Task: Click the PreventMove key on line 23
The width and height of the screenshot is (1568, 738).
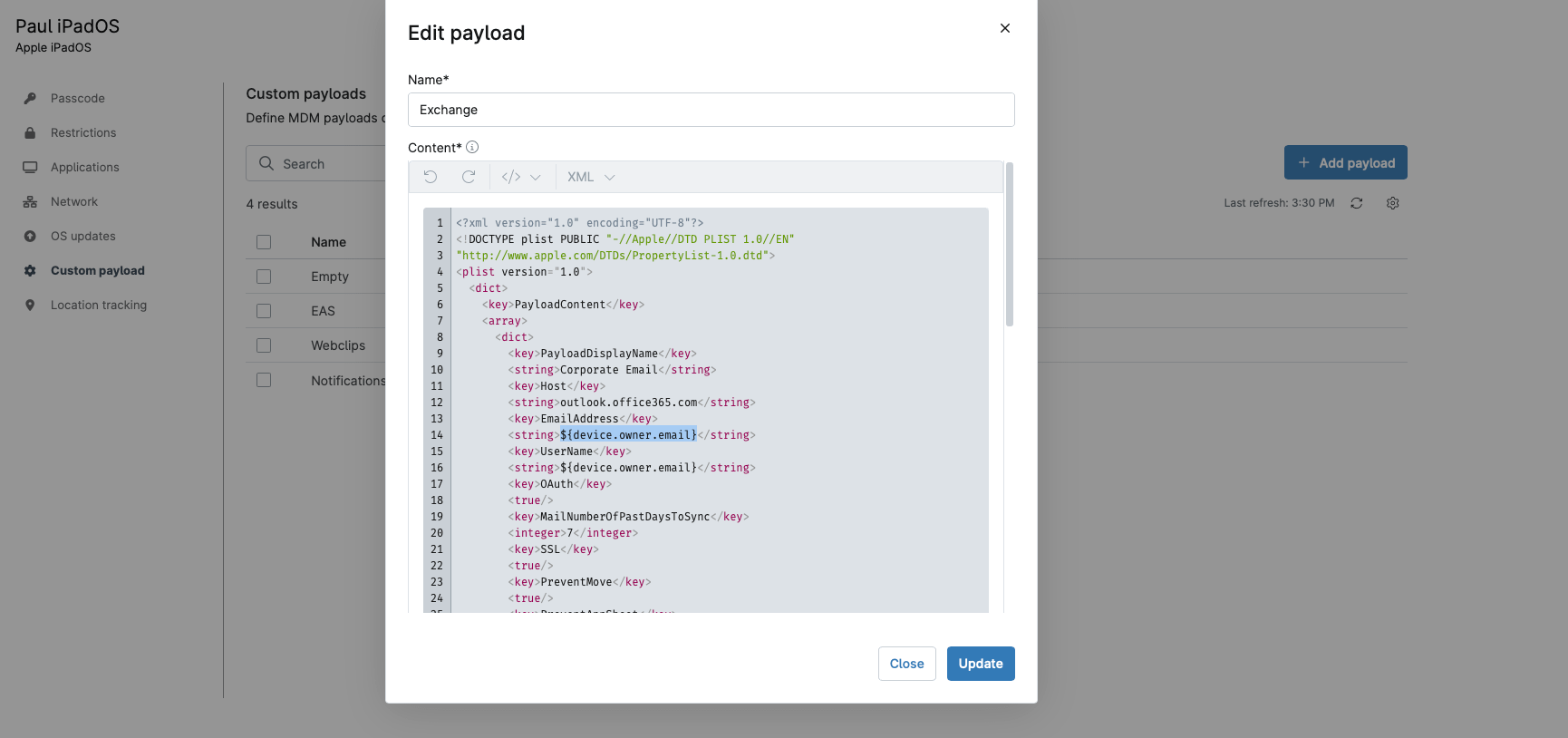Action: pyautogui.click(x=576, y=582)
